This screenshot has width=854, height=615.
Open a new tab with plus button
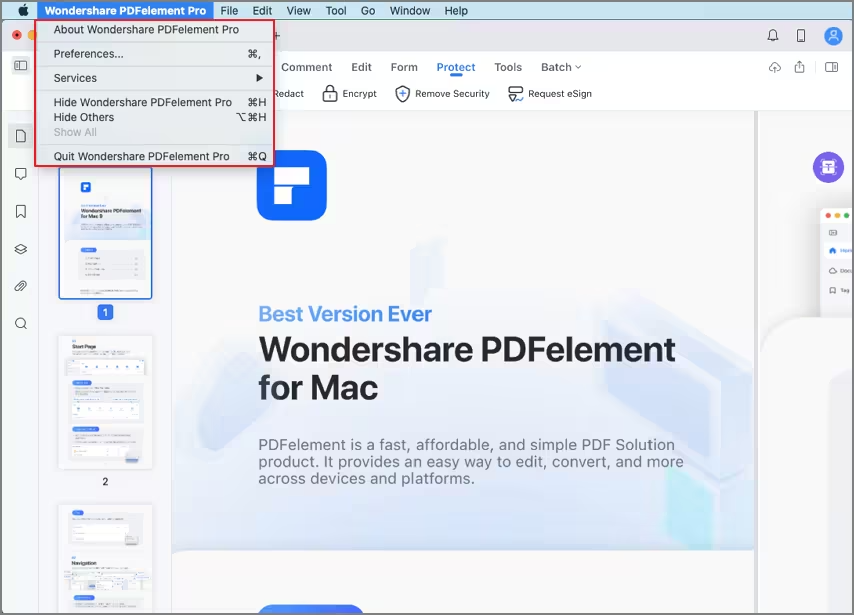(x=277, y=35)
